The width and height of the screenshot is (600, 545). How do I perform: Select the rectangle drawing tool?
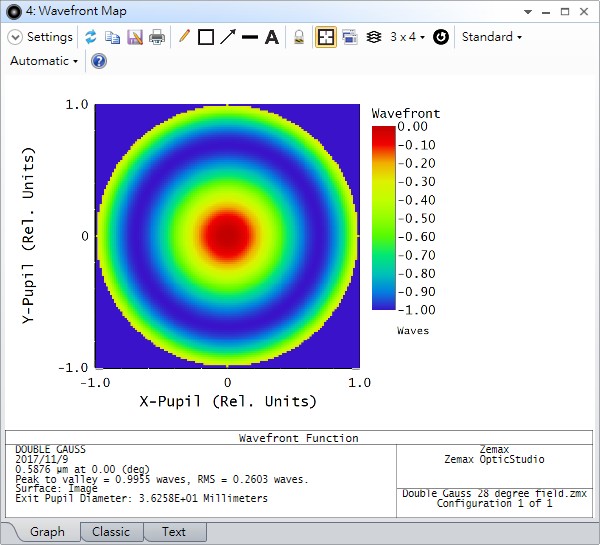point(206,37)
